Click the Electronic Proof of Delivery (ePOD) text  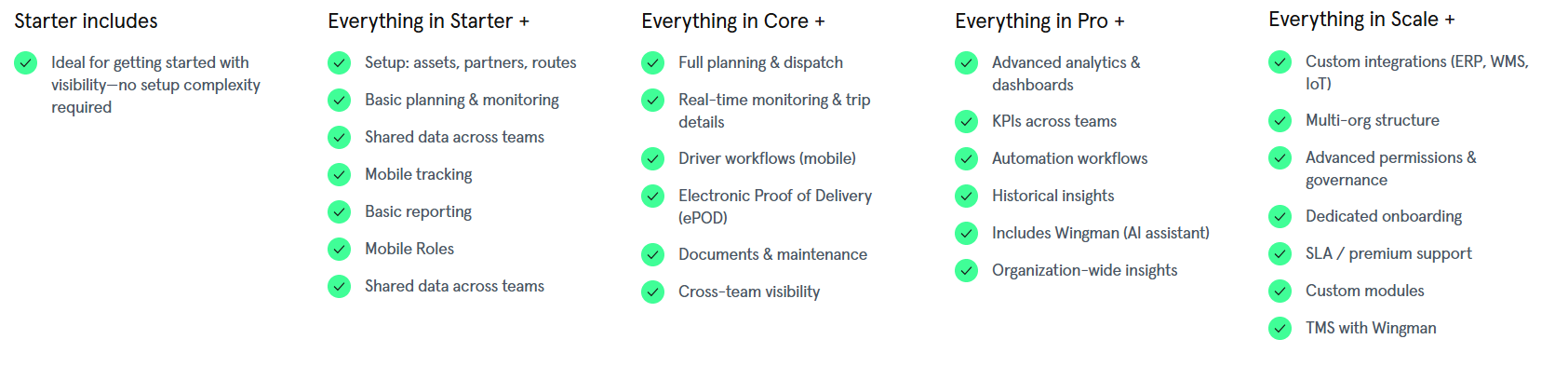tap(775, 206)
